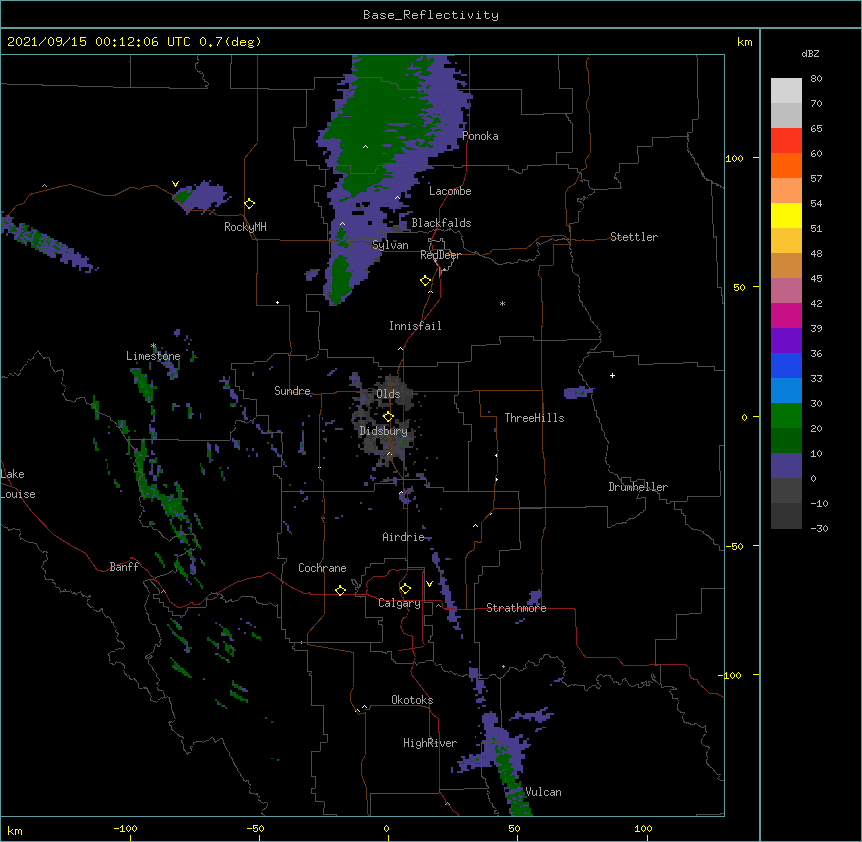This screenshot has height=842, width=862.
Task: Click the yellow diamond marker between Olds and Didsbury
Action: pyautogui.click(x=388, y=416)
